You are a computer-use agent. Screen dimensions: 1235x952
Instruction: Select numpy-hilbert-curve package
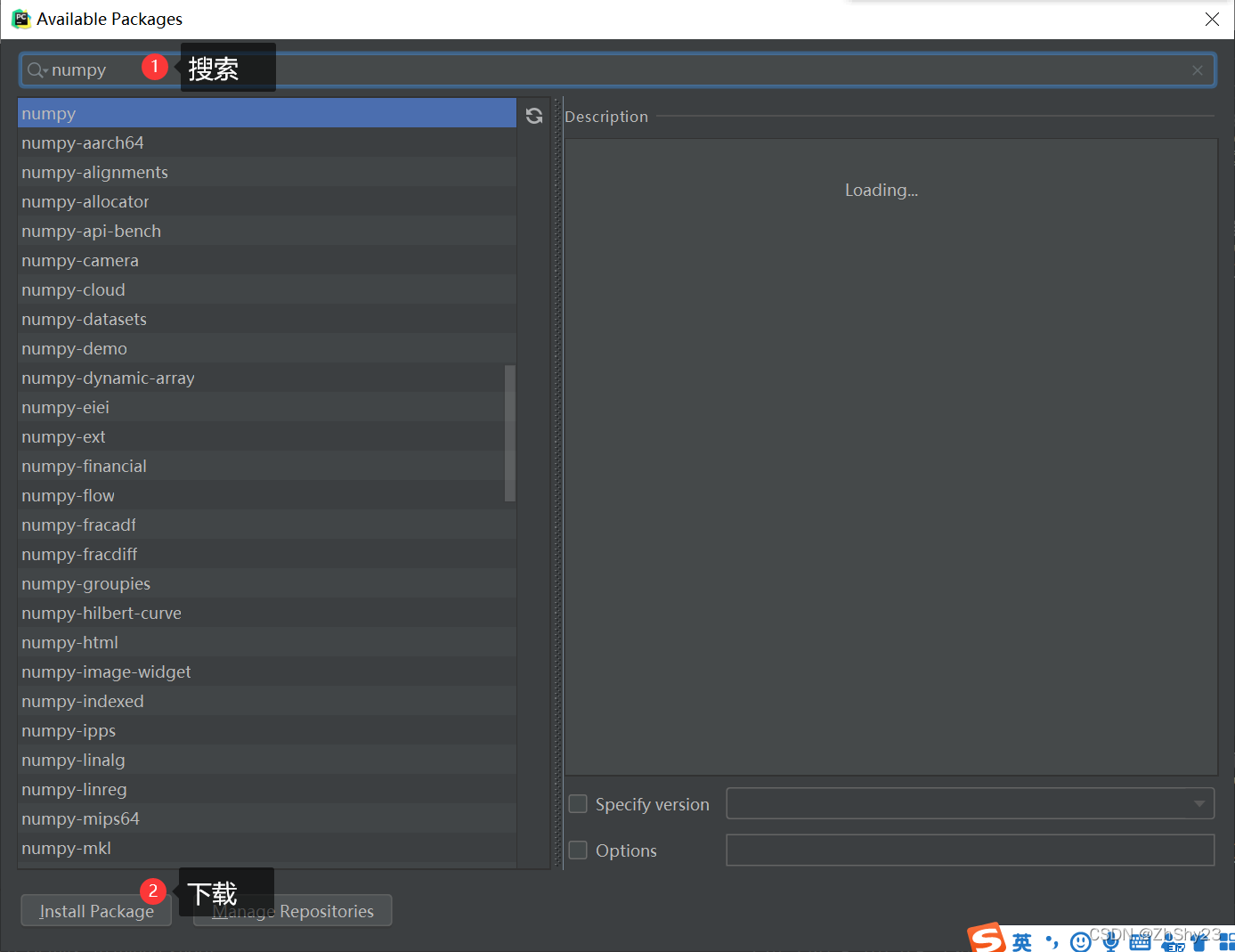(267, 613)
